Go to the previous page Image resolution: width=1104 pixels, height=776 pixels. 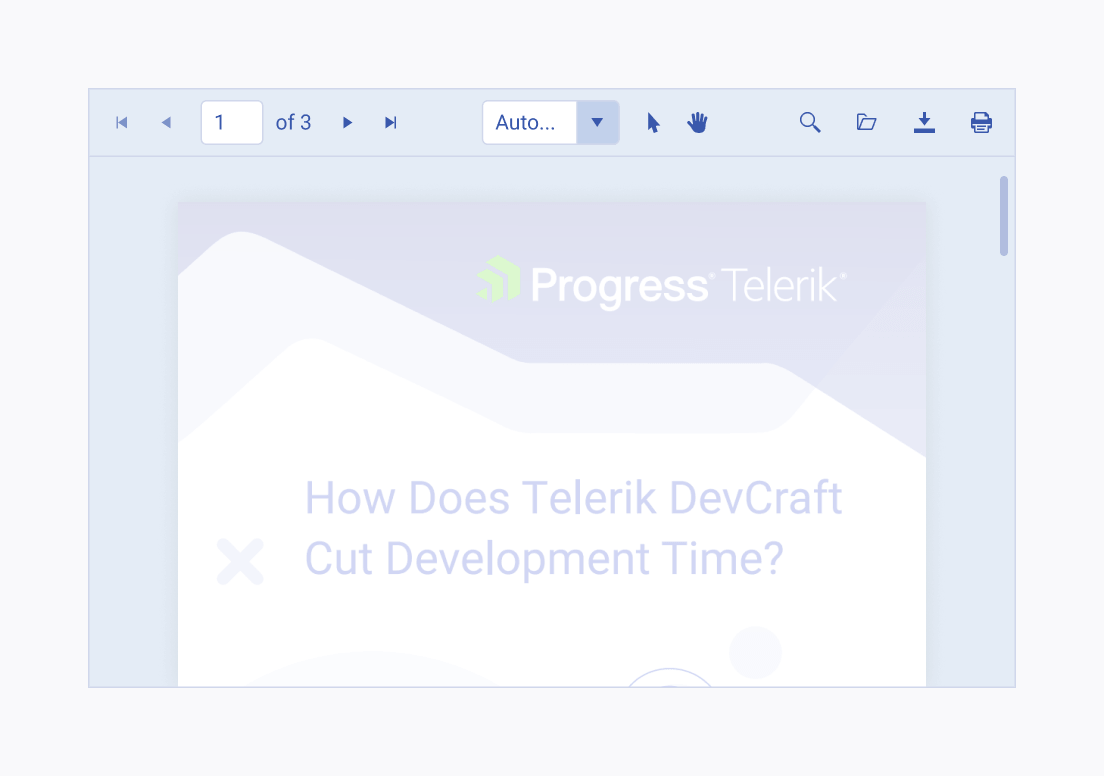[x=166, y=123]
